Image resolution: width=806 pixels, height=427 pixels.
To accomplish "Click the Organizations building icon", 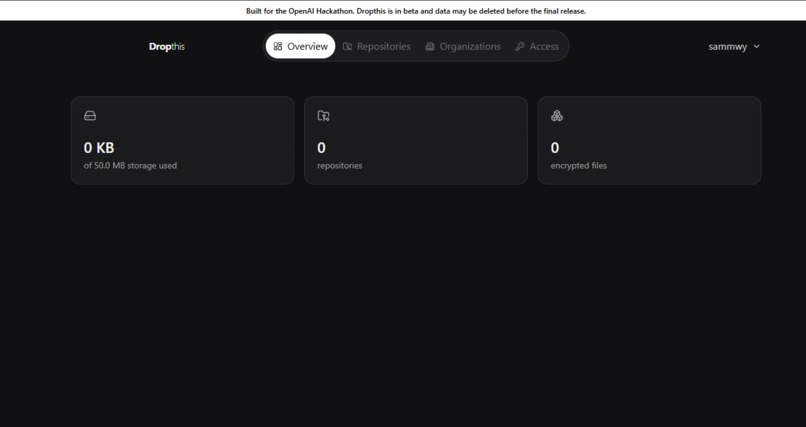I will (430, 46).
